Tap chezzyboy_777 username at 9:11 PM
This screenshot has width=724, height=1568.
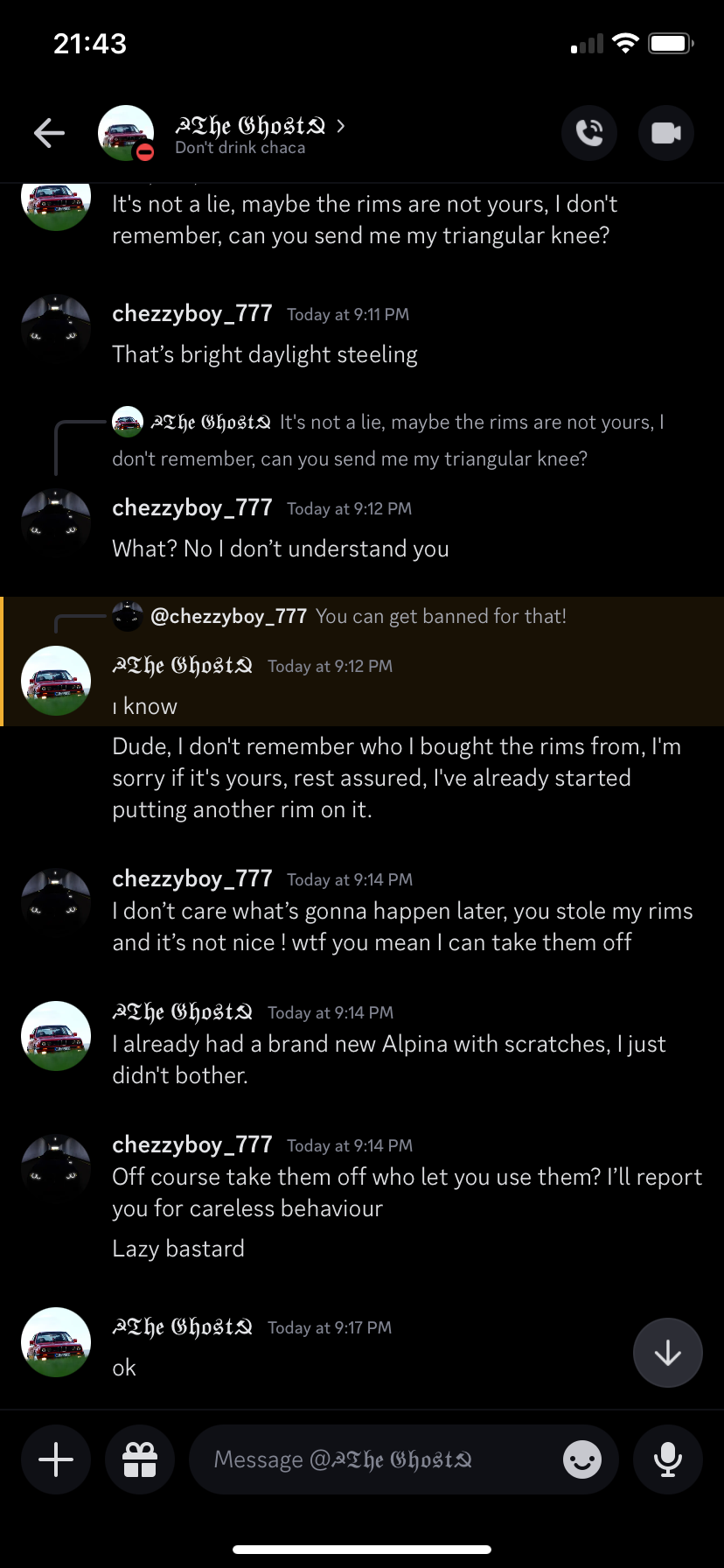click(192, 314)
